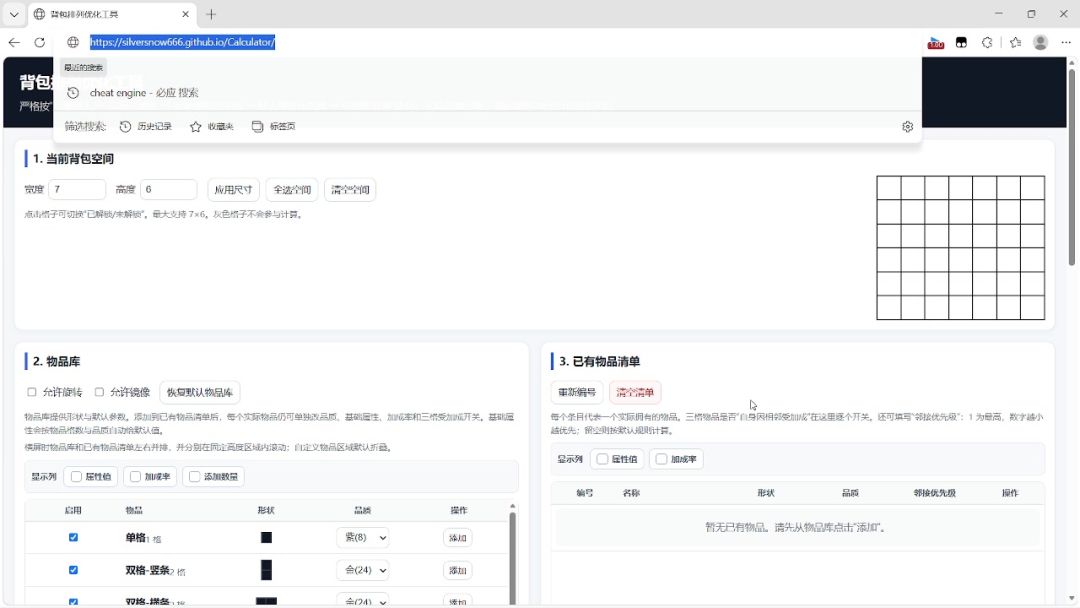Click the 邻接优先级 column header
Image resolution: width=1080 pixels, height=608 pixels.
pos(935,493)
